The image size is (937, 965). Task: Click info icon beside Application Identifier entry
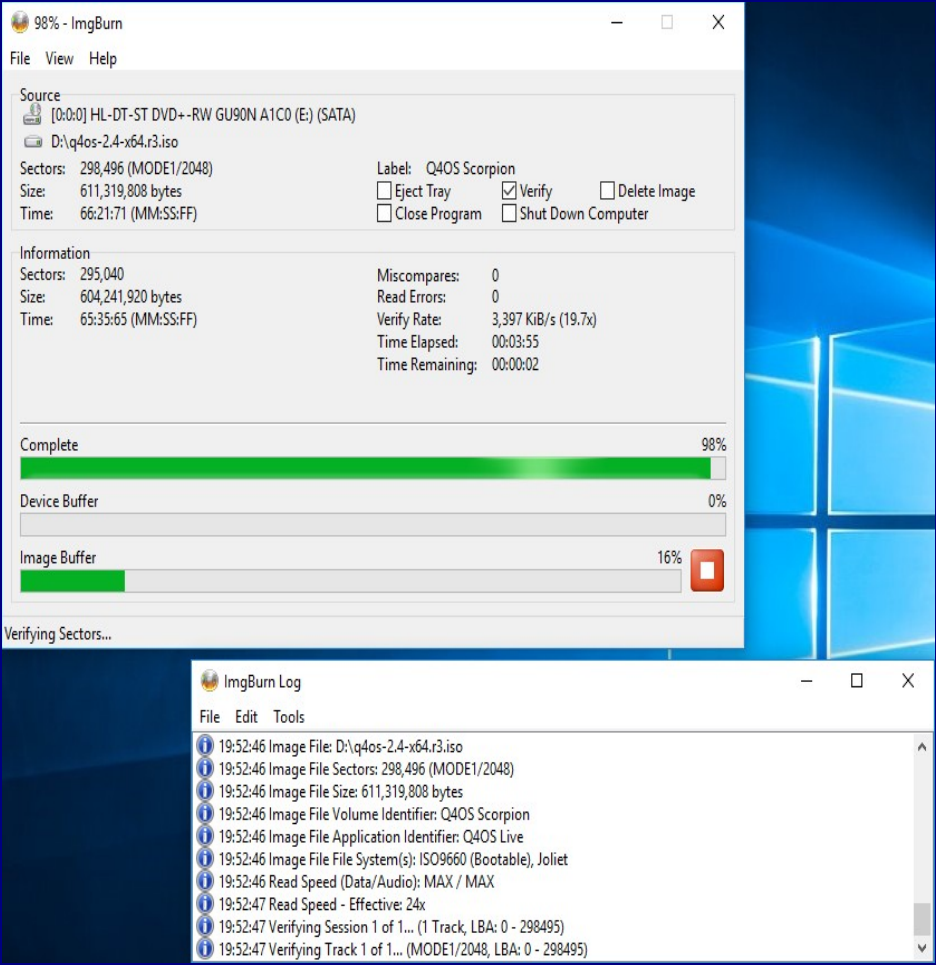[x=205, y=836]
